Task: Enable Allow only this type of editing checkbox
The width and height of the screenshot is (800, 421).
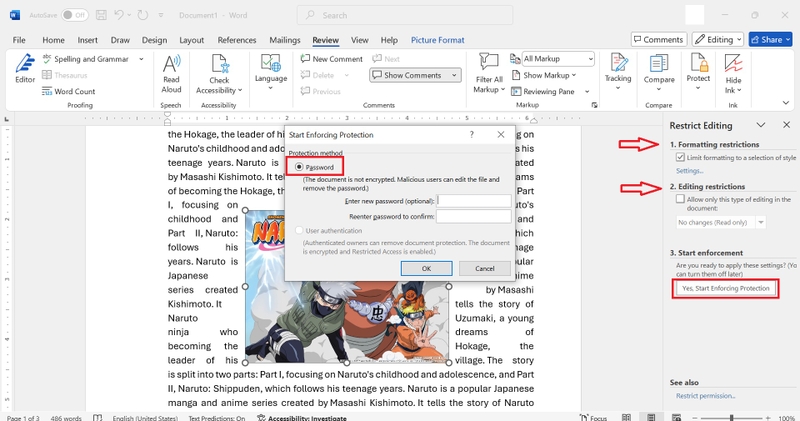Action: (x=680, y=199)
